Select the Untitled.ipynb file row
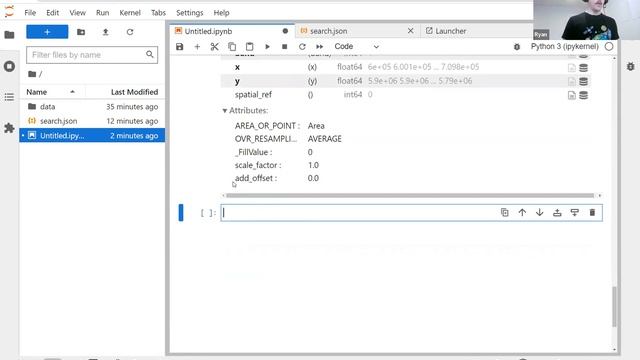Screen dimensions: 640x360 [92, 136]
